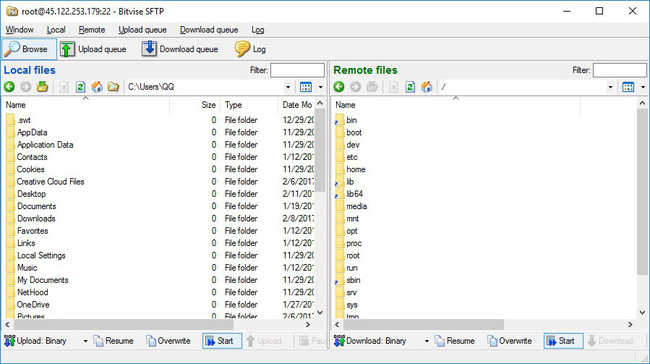Open remote path history dropdown
650x364 pixels.
[610, 87]
